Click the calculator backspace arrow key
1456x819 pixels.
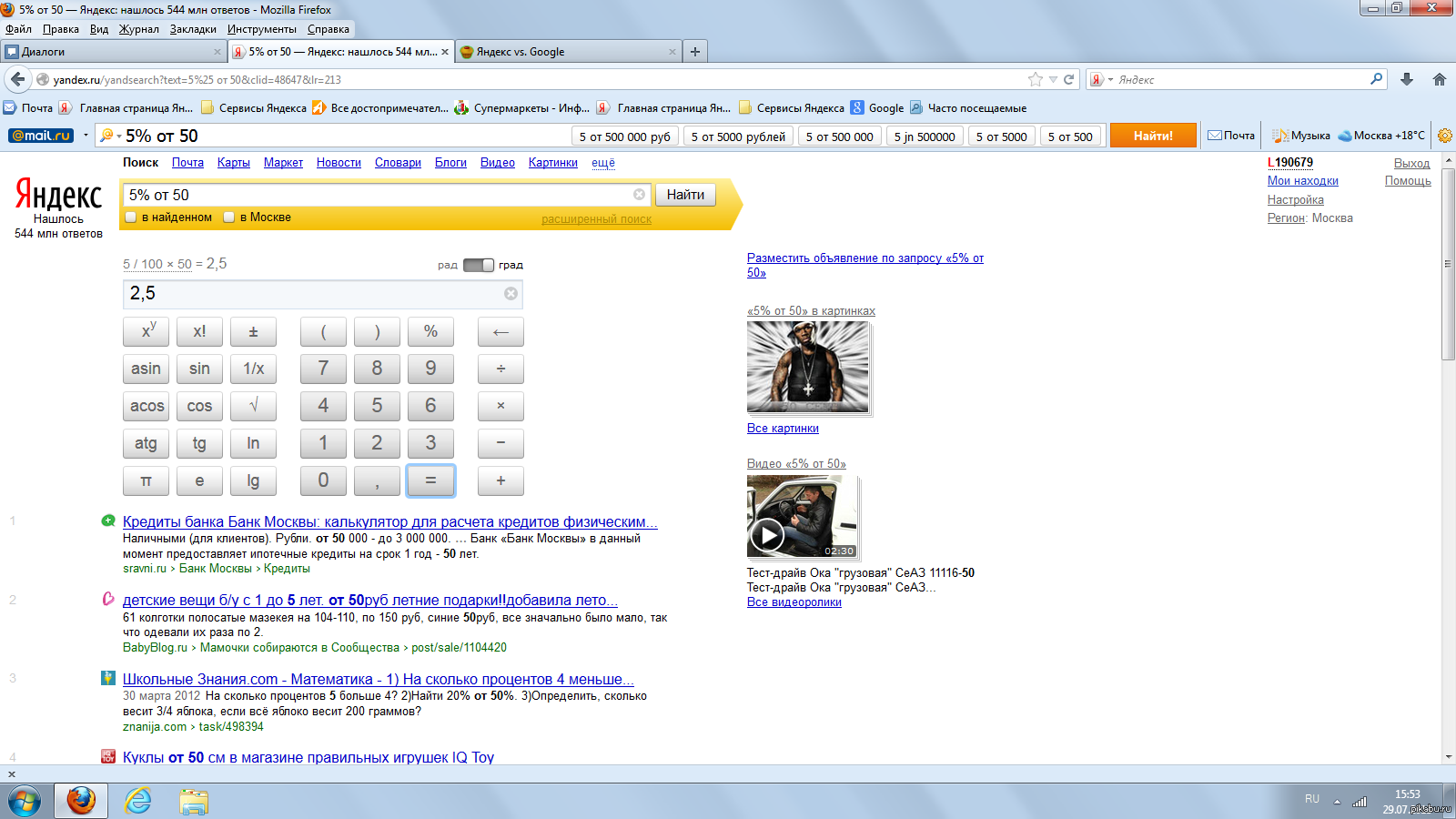coord(500,331)
